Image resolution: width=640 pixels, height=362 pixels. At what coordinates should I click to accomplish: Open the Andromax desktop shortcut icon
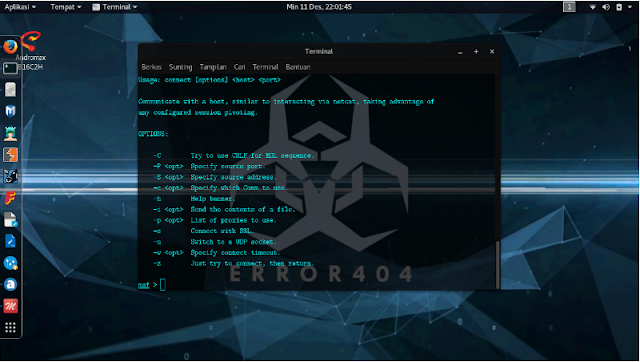(x=31, y=41)
